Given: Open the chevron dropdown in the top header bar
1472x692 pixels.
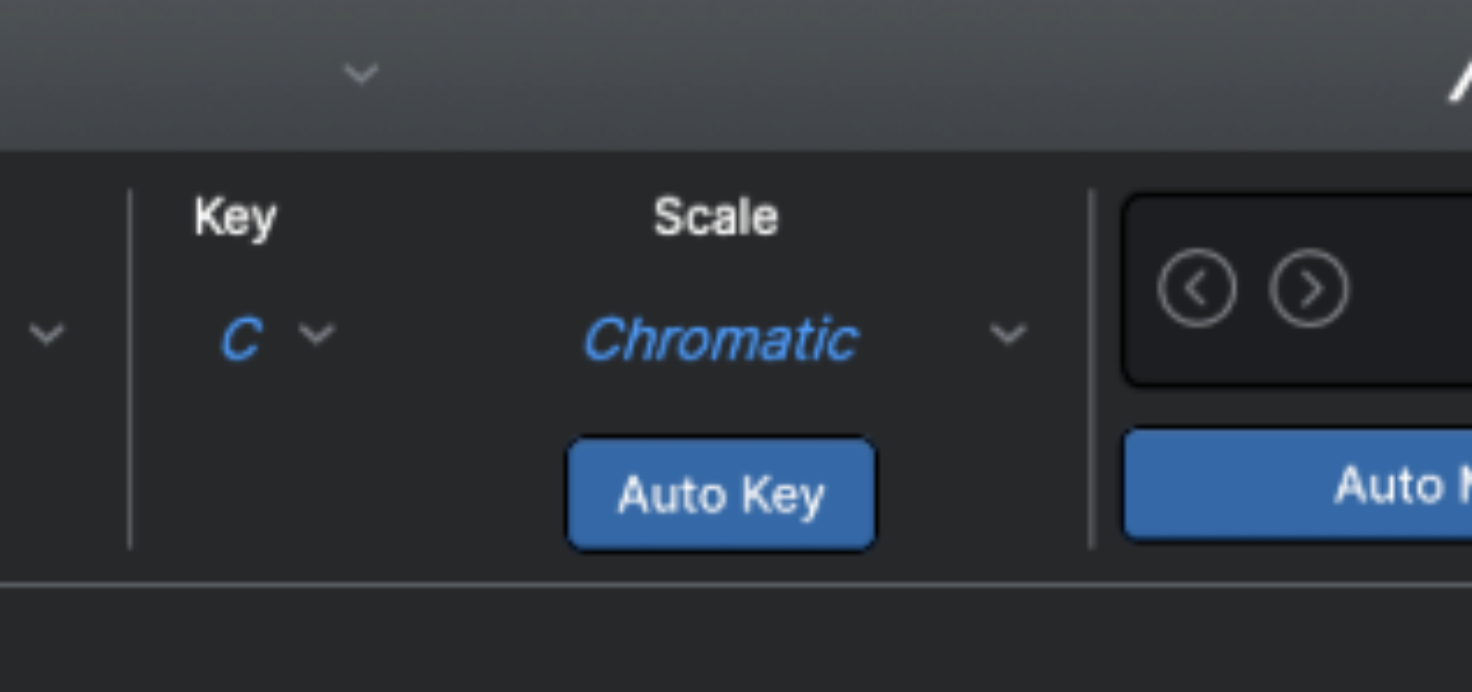Looking at the screenshot, I should tap(361, 73).
